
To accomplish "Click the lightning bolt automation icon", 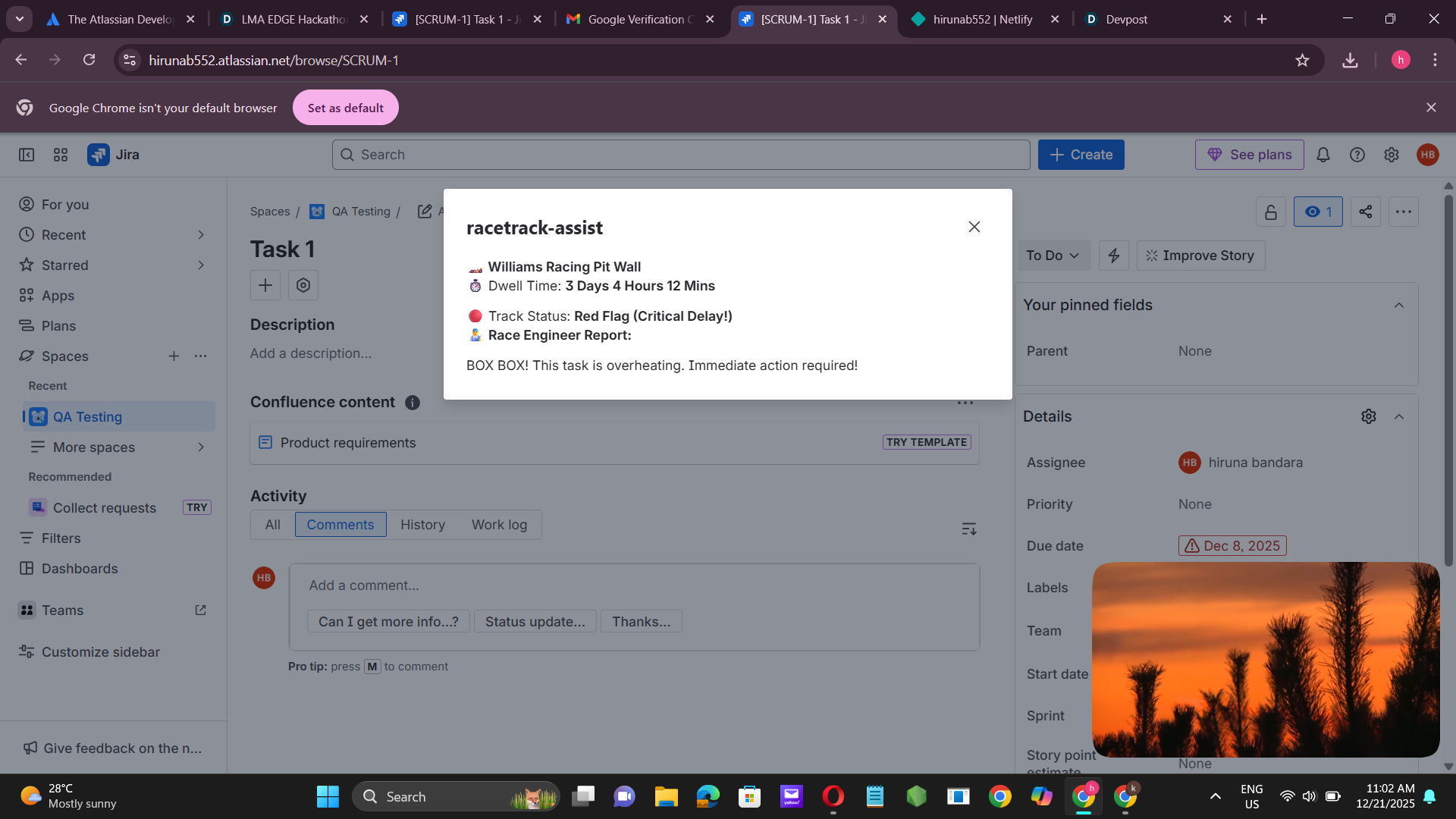I will [x=1113, y=256].
